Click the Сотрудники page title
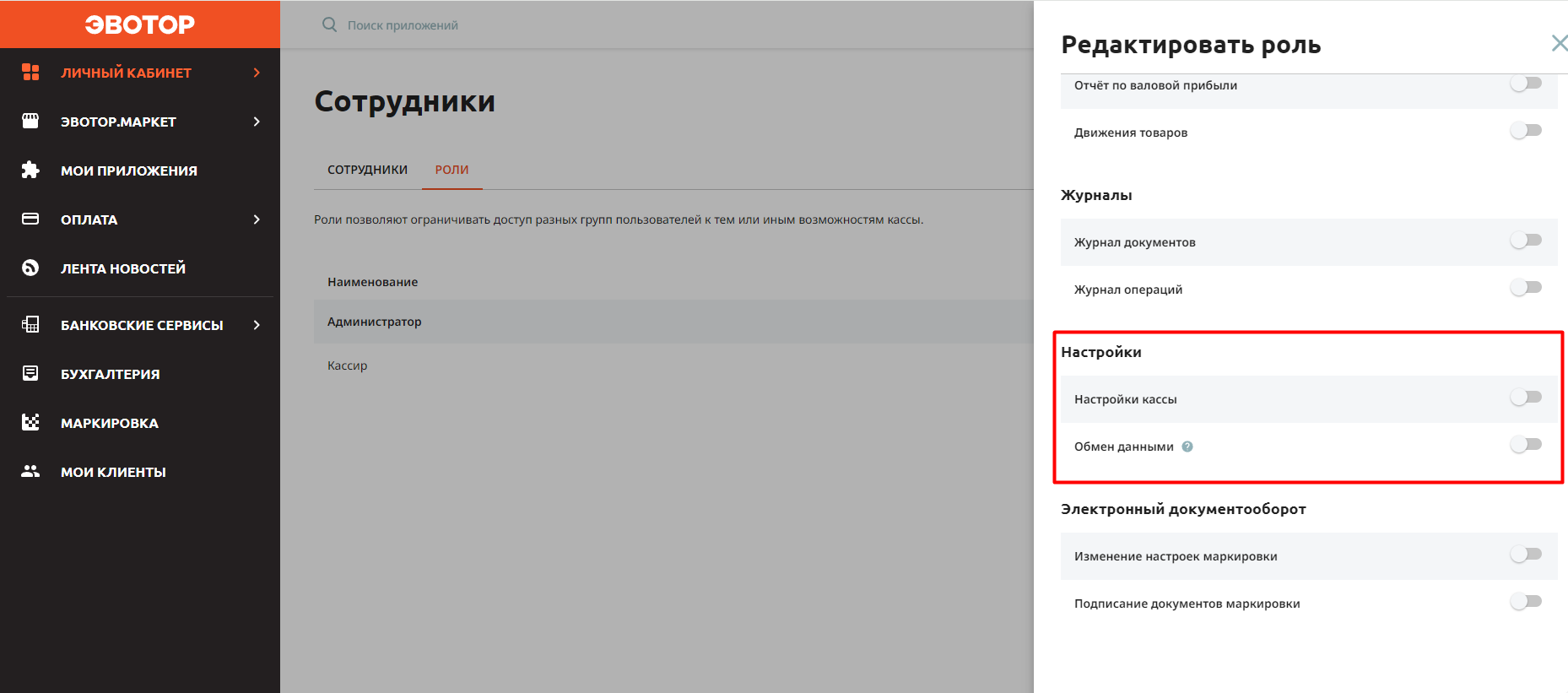 click(404, 101)
